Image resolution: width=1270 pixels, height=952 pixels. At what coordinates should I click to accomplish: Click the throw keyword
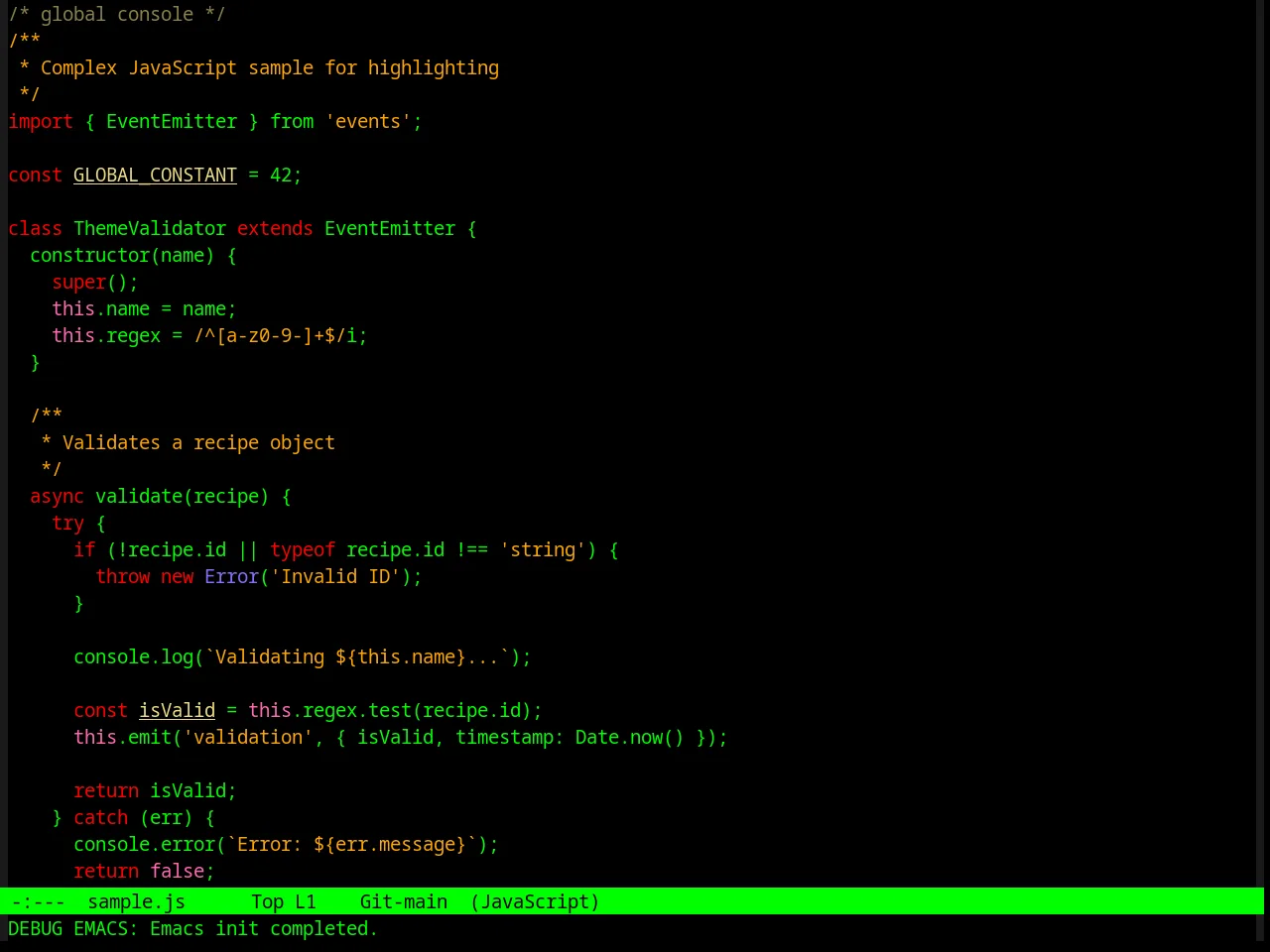click(122, 576)
